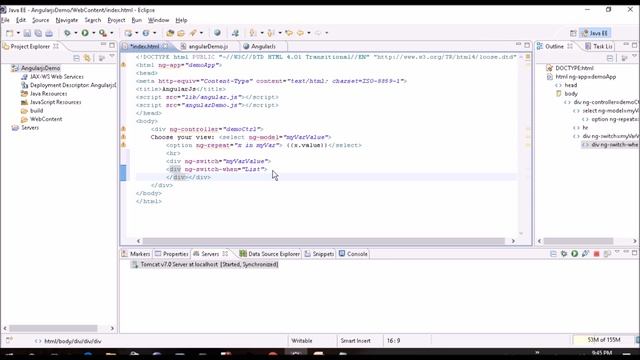Select Tomcat v7.0 Server at localhost

(x=209, y=264)
